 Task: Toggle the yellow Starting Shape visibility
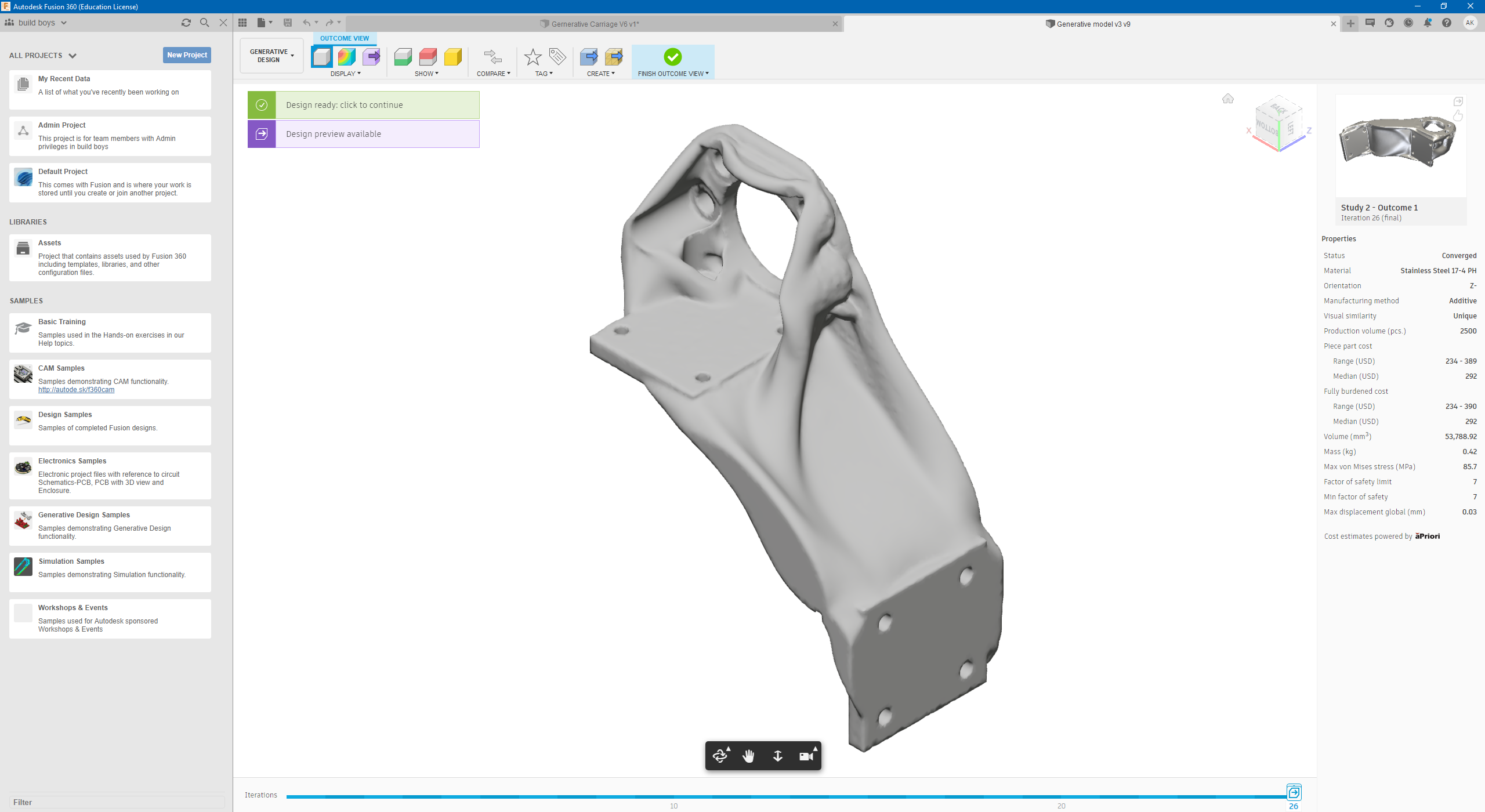(x=452, y=57)
